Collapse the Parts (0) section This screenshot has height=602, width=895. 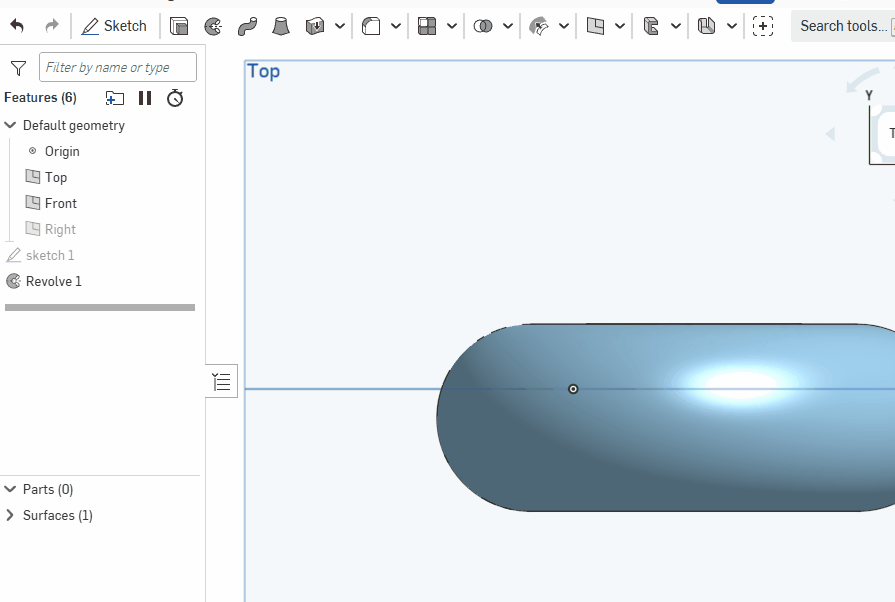click(x=11, y=490)
